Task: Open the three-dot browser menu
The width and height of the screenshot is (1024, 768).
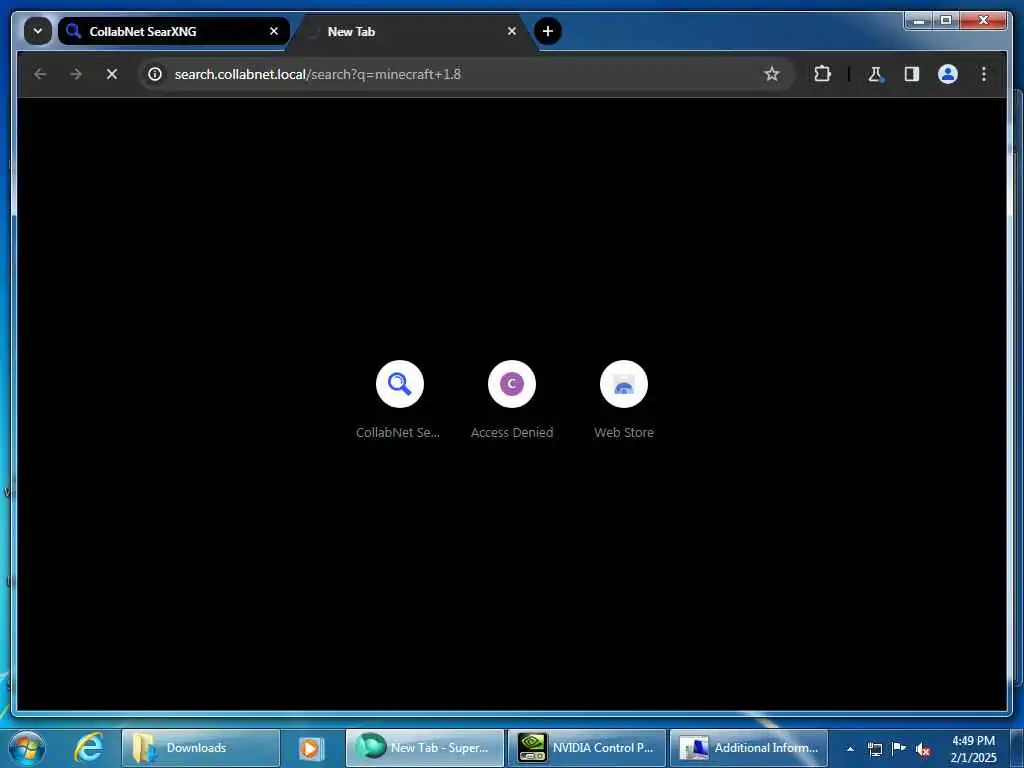Action: tap(984, 74)
